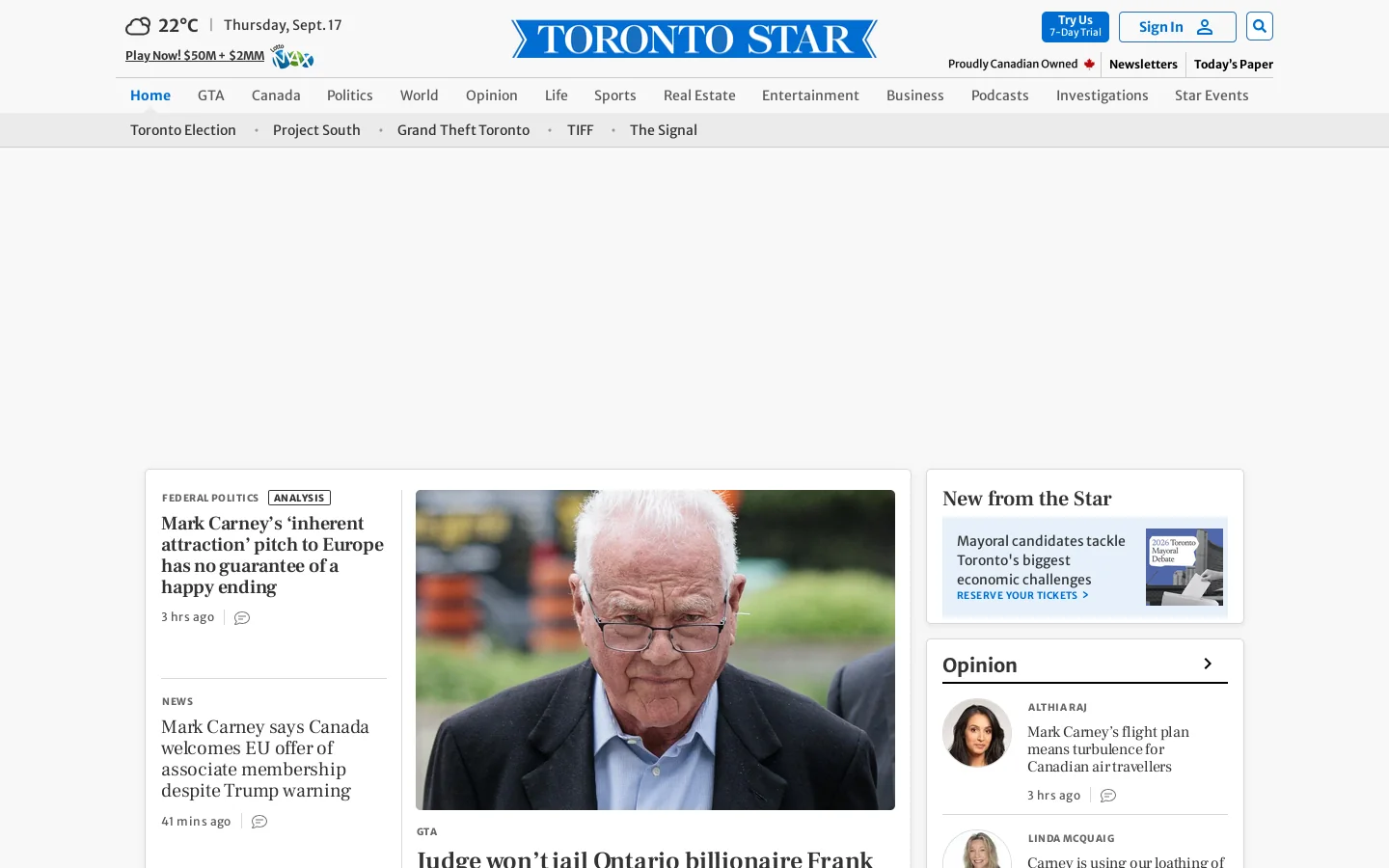Click the Sign In button
The height and width of the screenshot is (868, 1389).
[x=1177, y=27]
